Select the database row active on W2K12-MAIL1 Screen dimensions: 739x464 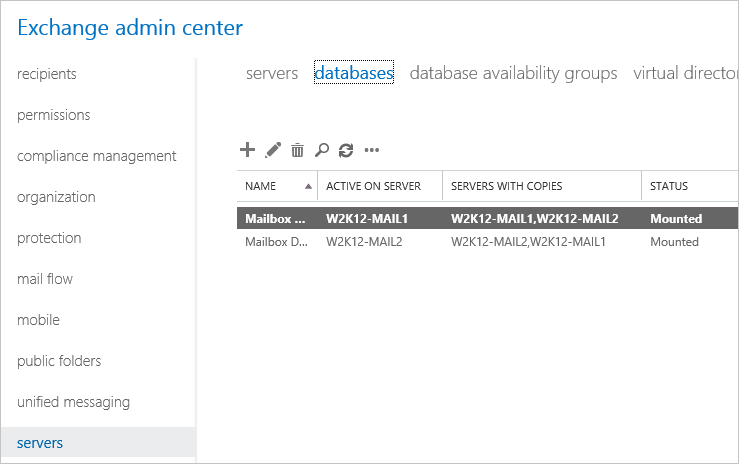[487, 218]
